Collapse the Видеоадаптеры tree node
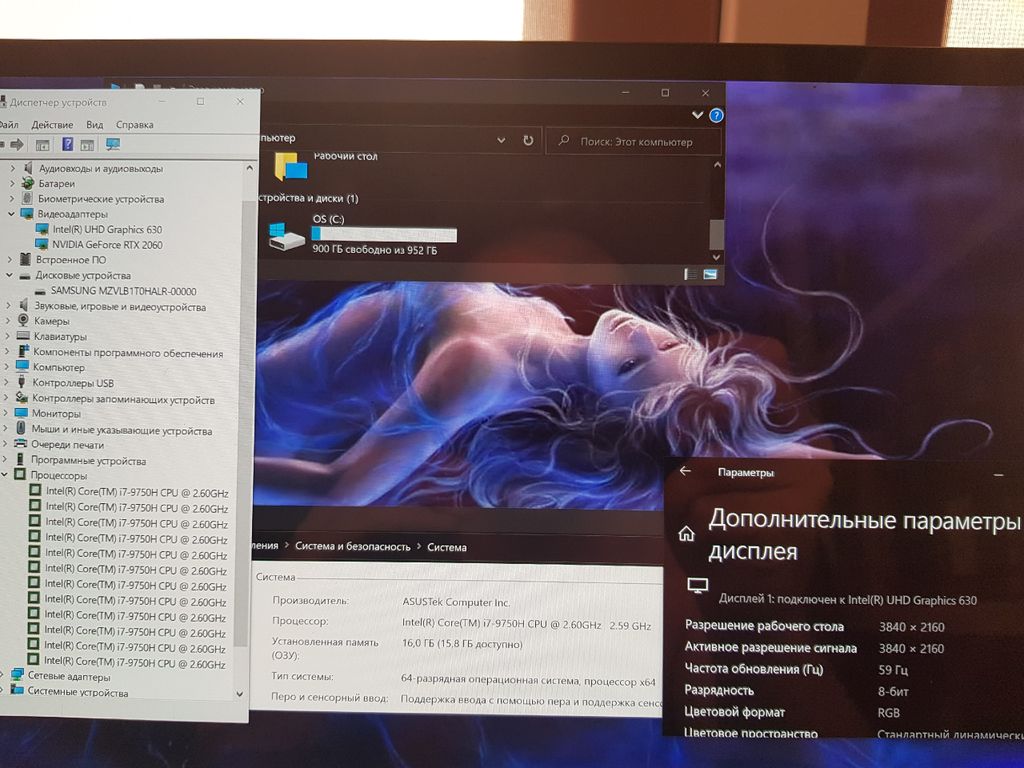This screenshot has width=1024, height=768. [x=11, y=214]
